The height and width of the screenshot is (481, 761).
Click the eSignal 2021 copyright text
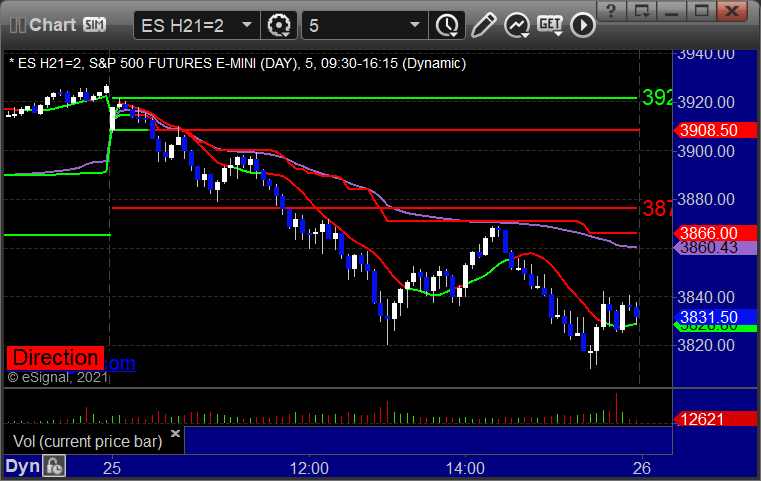click(57, 377)
